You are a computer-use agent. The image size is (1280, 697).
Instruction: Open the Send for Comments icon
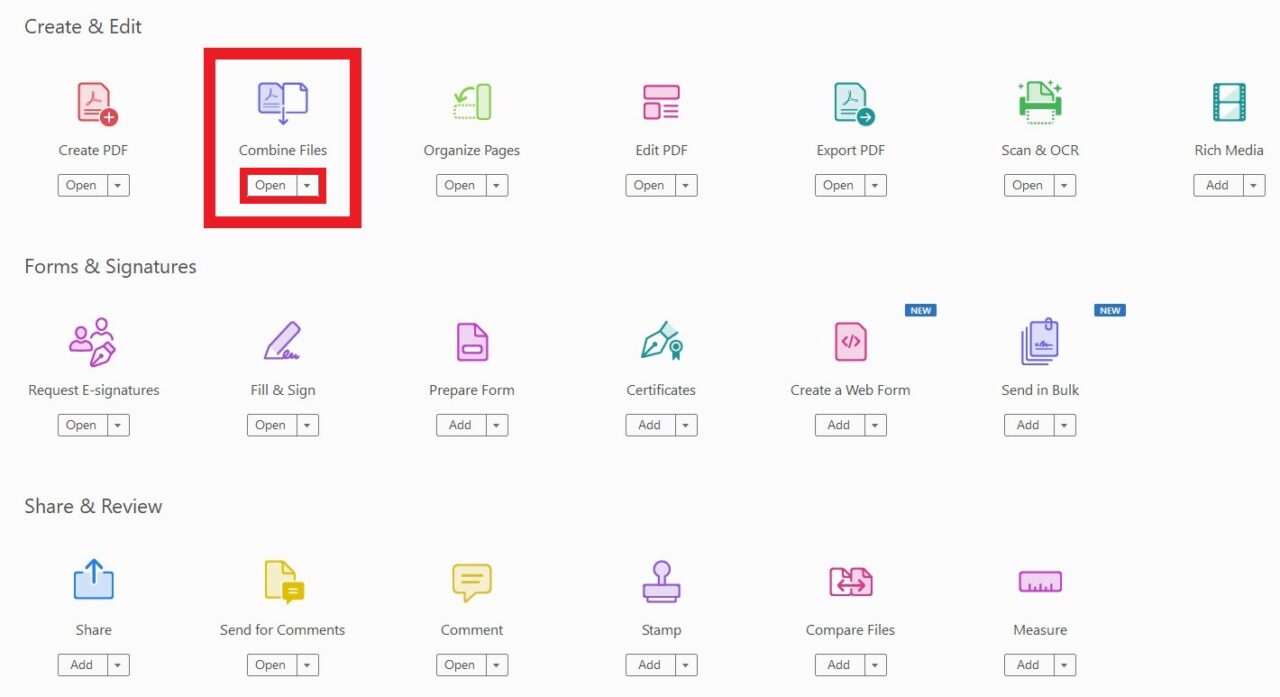click(283, 582)
